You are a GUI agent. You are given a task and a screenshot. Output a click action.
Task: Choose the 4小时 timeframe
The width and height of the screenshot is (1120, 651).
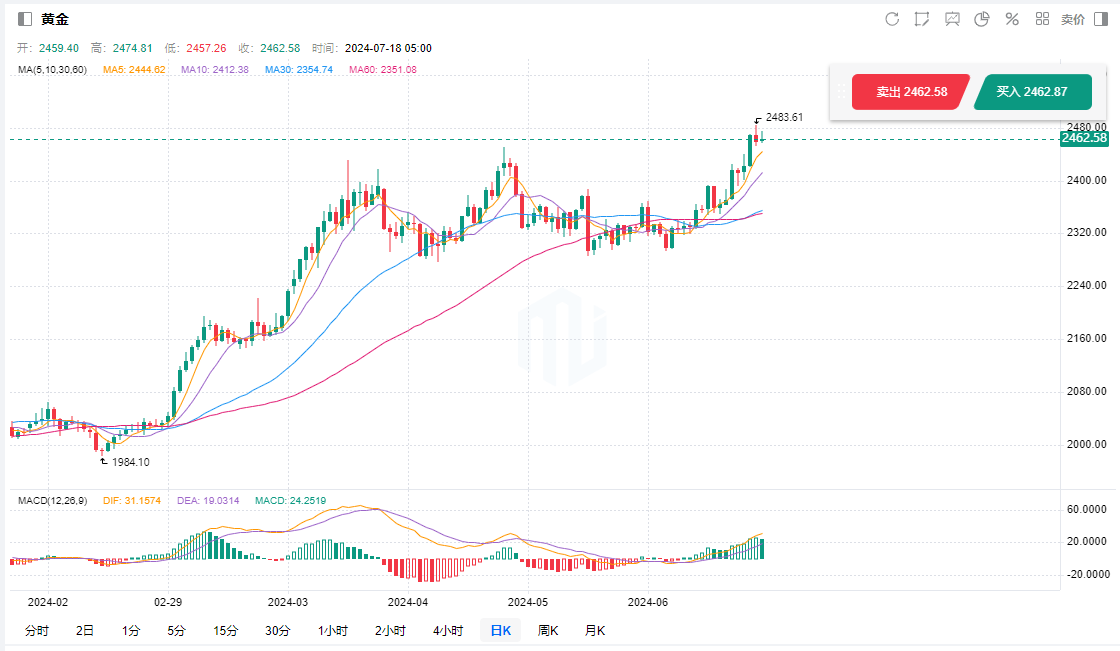pos(447,630)
